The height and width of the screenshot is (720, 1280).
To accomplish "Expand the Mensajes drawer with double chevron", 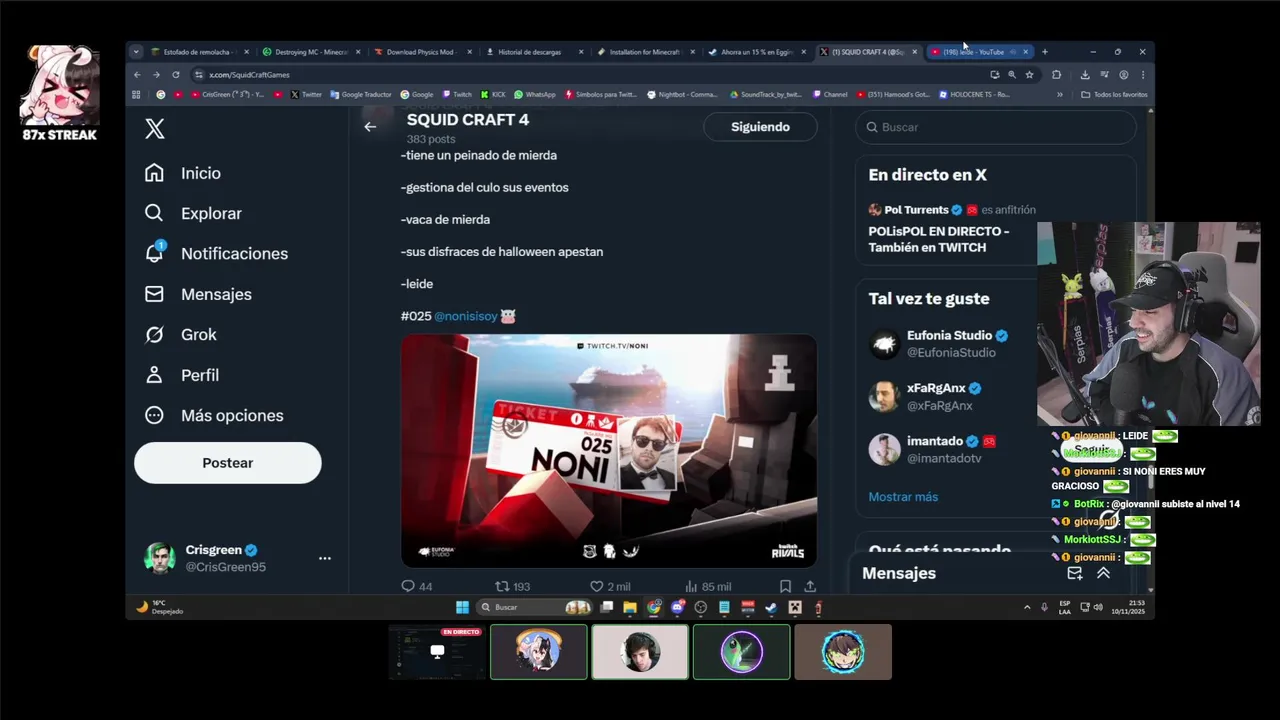I will (x=1104, y=573).
